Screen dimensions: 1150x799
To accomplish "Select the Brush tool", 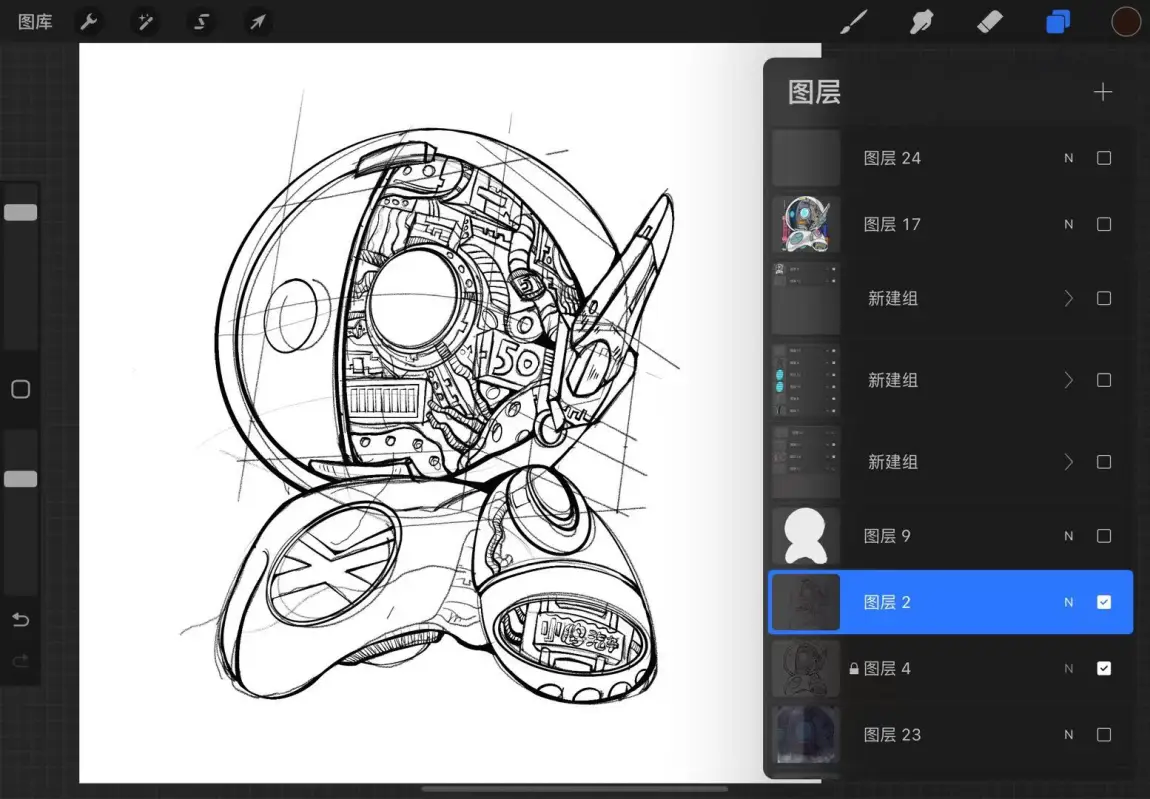I will 854,22.
